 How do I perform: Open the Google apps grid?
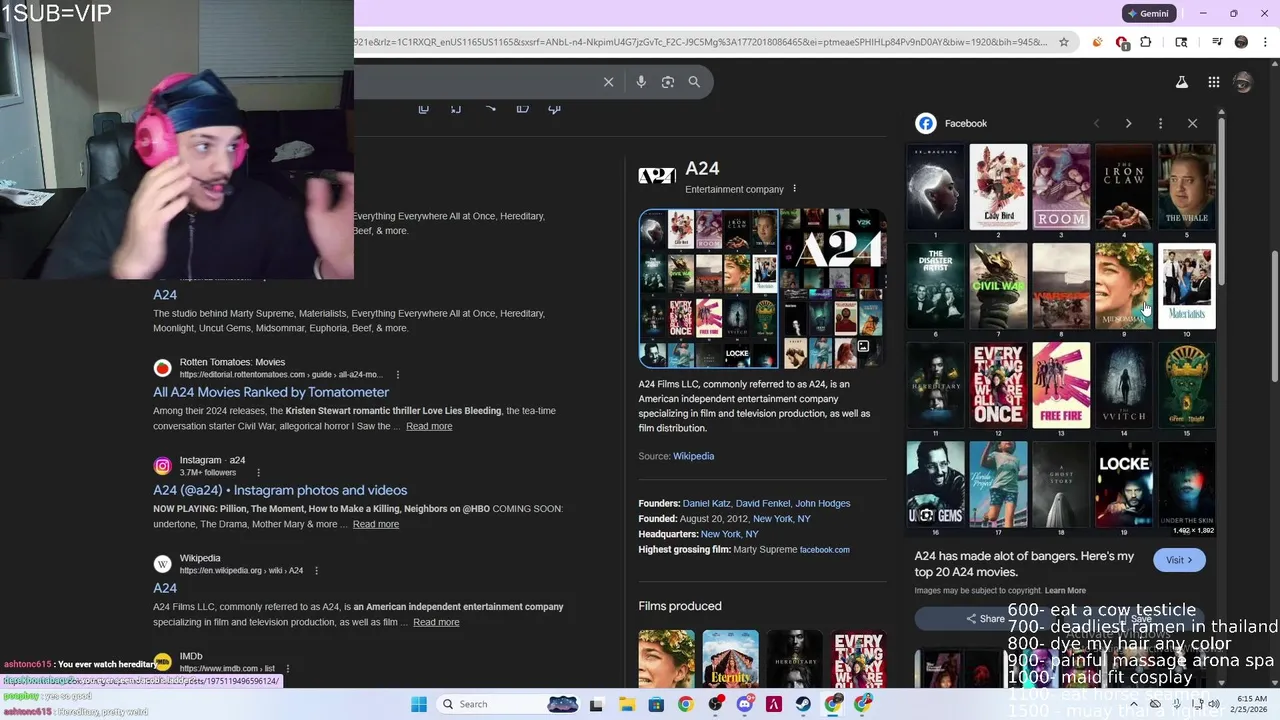[1213, 82]
